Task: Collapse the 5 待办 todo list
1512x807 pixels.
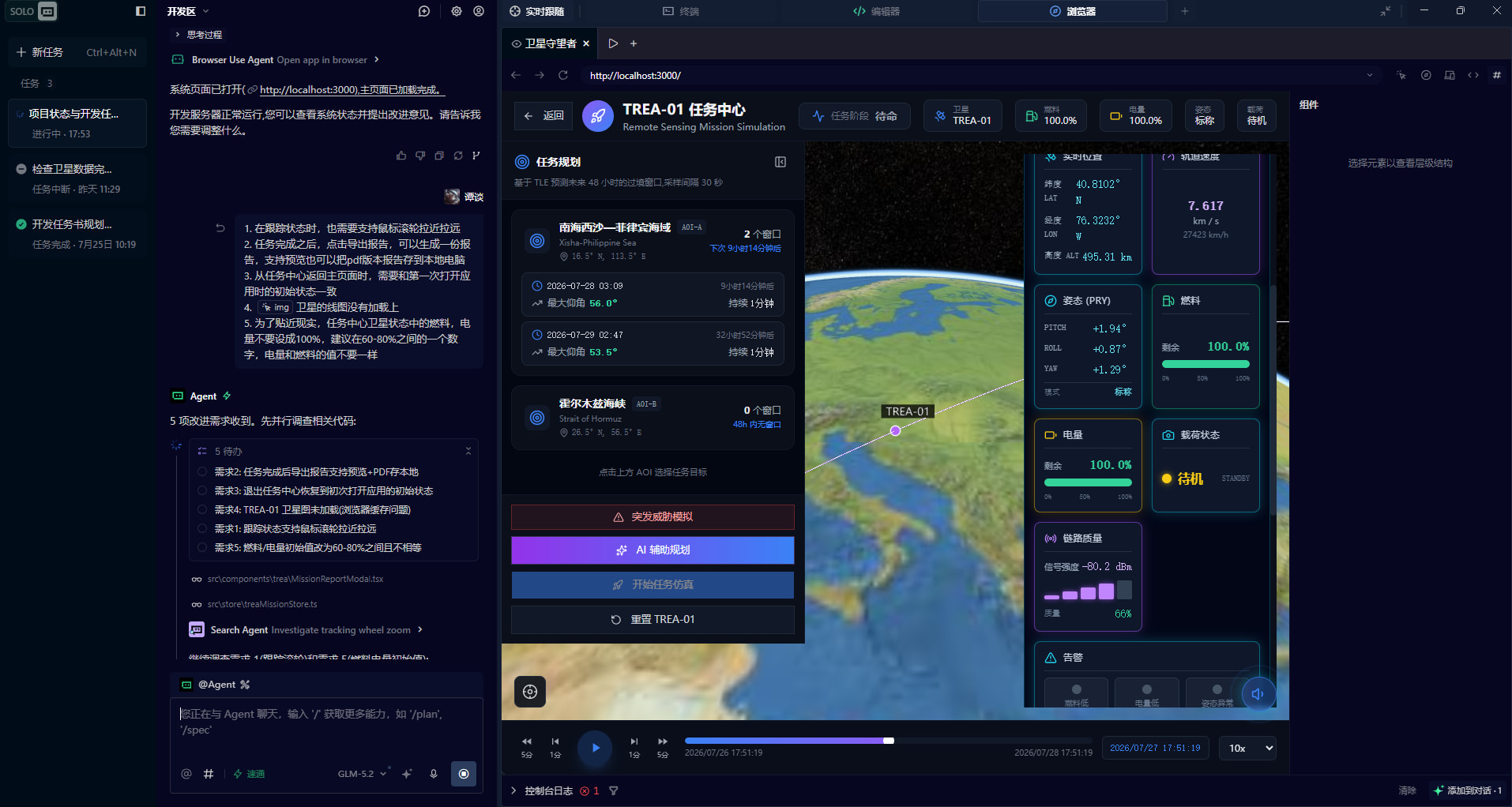Action: point(468,451)
